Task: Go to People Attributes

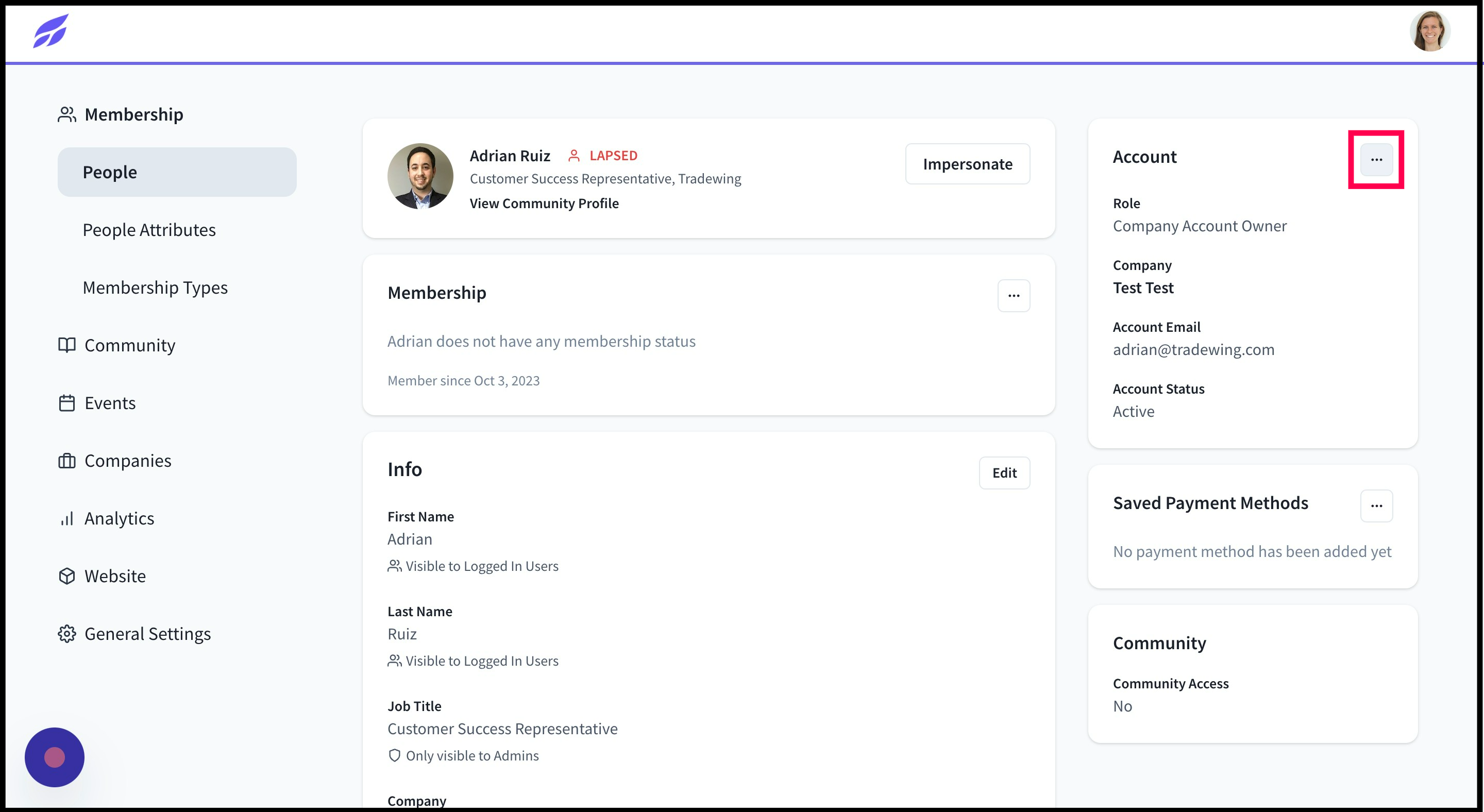Action: [149, 230]
